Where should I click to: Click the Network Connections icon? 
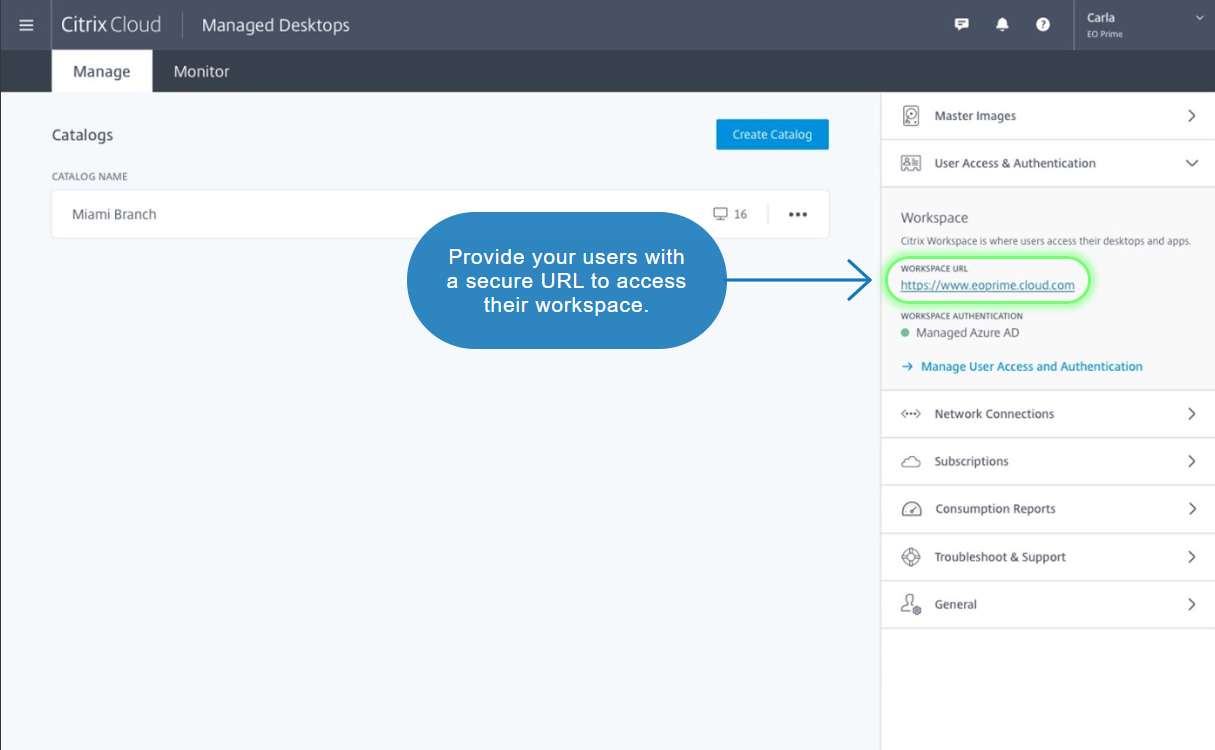click(911, 414)
